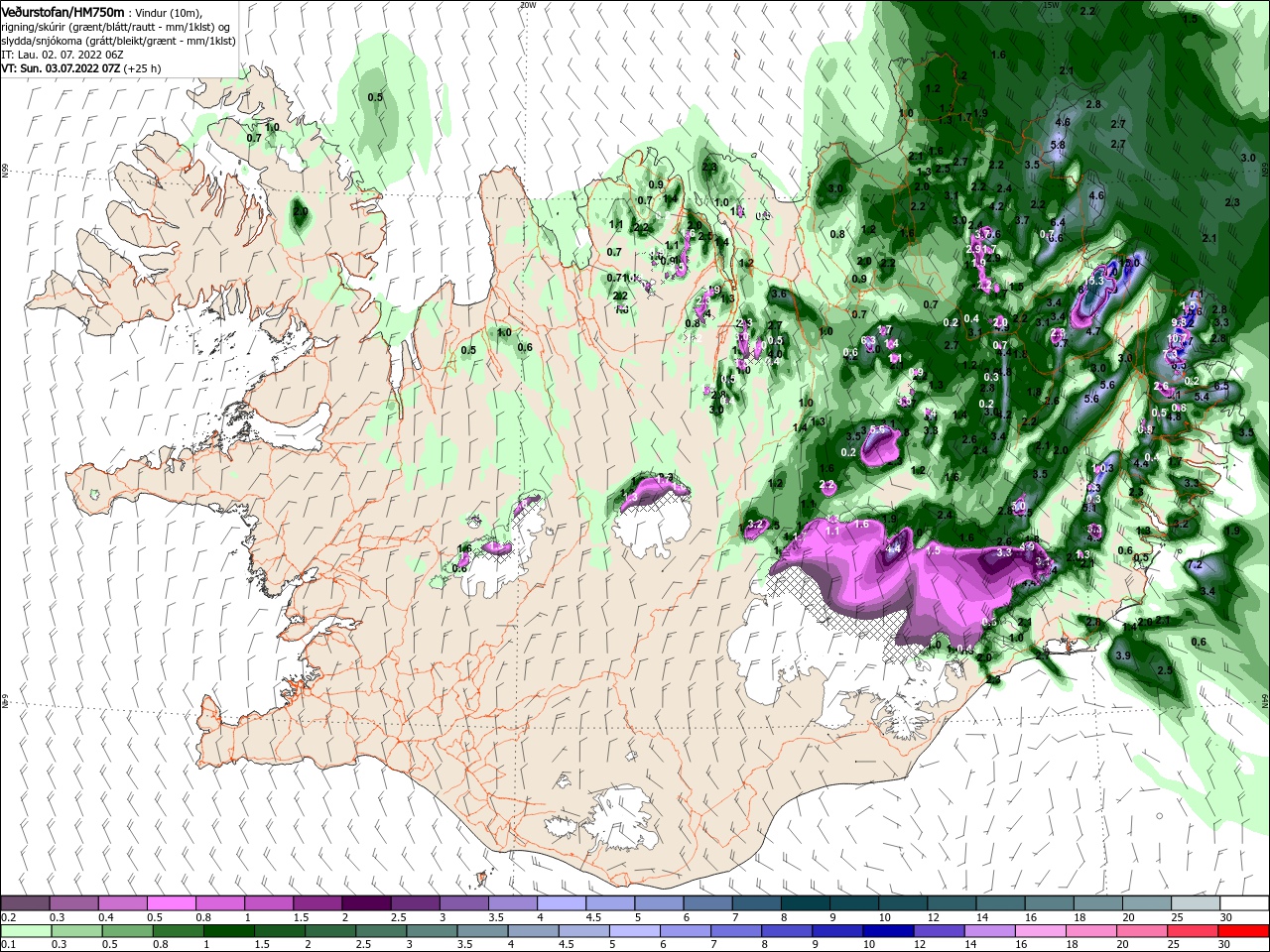Click the darkest purple swatch labeled 2 in upper scale
This screenshot has width=1270, height=952.
click(x=366, y=903)
